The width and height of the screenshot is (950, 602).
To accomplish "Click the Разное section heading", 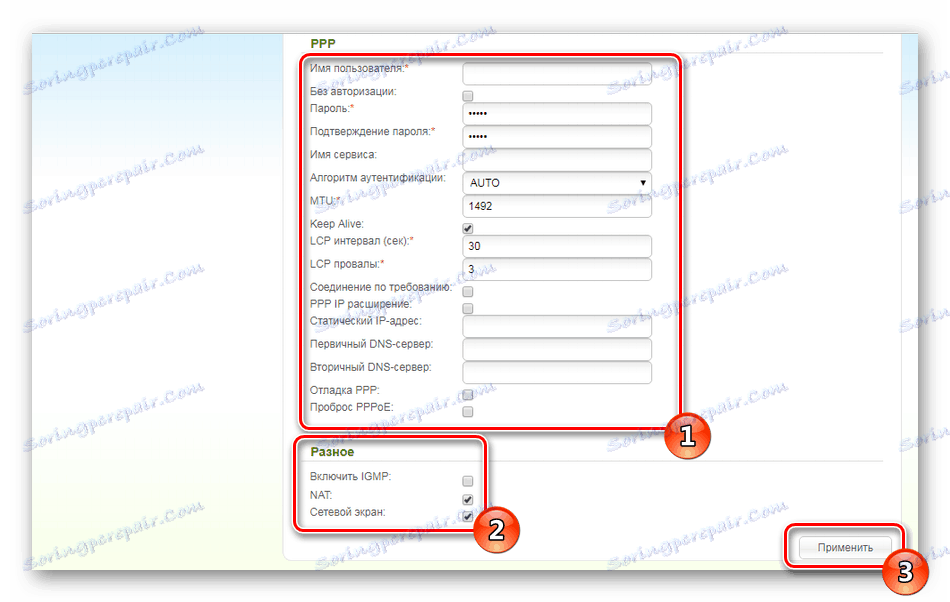I will coord(332,452).
